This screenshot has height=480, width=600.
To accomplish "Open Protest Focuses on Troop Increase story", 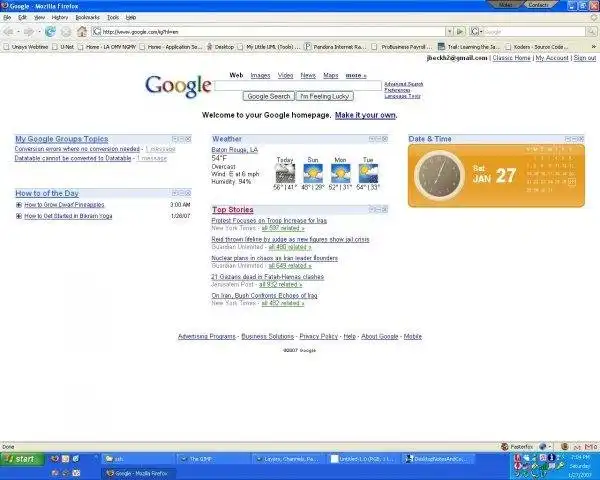I will [x=269, y=221].
